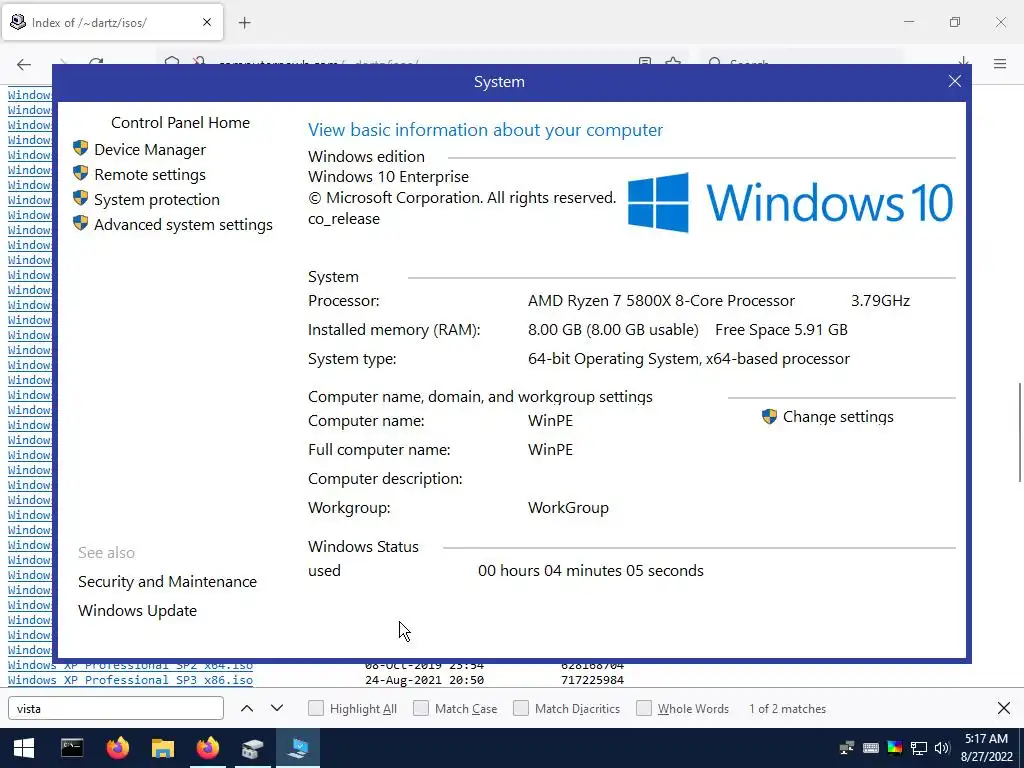
Task: Click the 'Windows 10 Enterprise' edition text
Action: tap(388, 177)
